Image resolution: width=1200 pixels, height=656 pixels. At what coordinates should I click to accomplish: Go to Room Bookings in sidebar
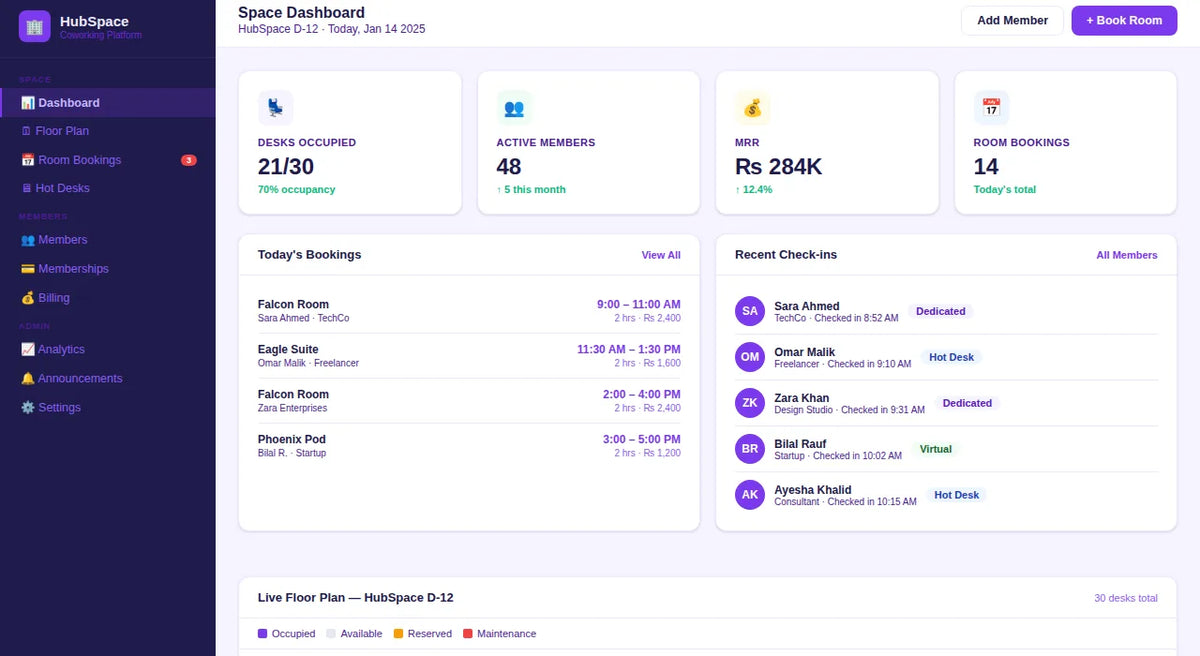click(108, 160)
